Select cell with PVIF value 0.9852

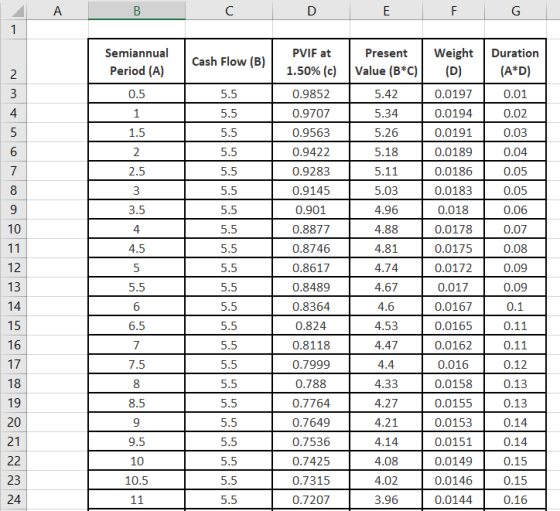(311, 94)
